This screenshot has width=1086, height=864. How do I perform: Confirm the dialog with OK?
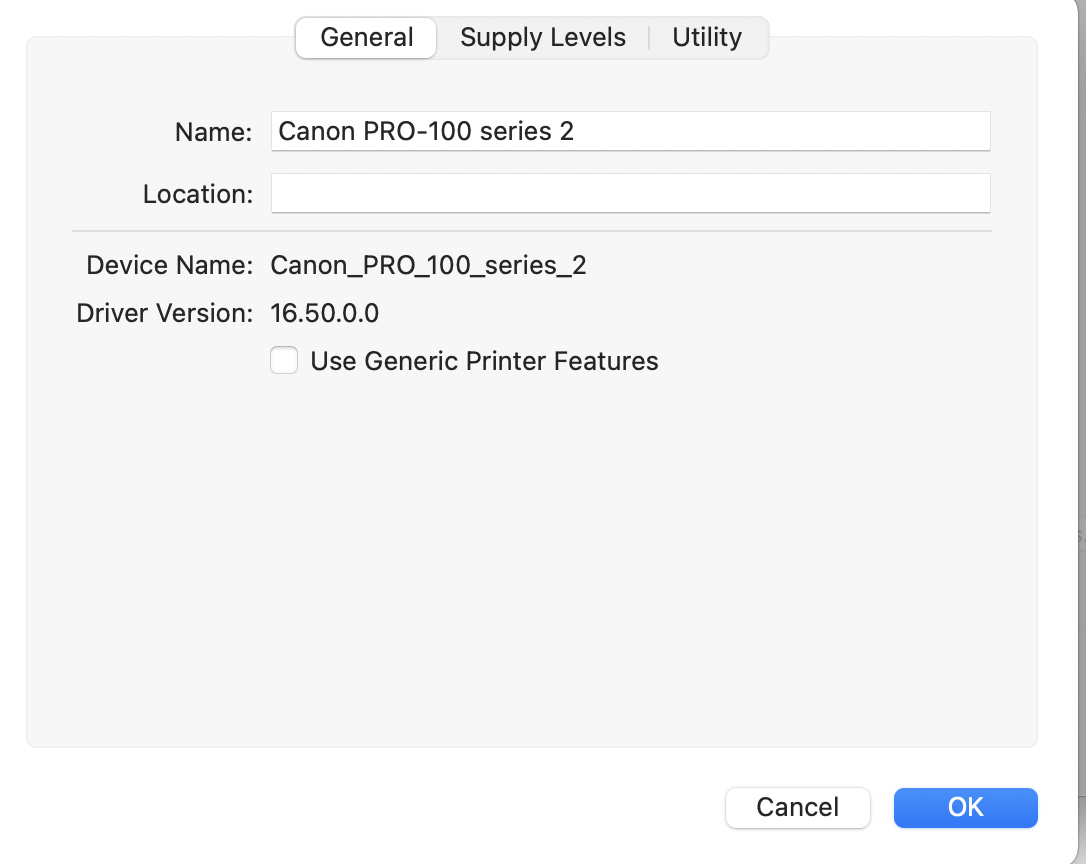tap(965, 807)
